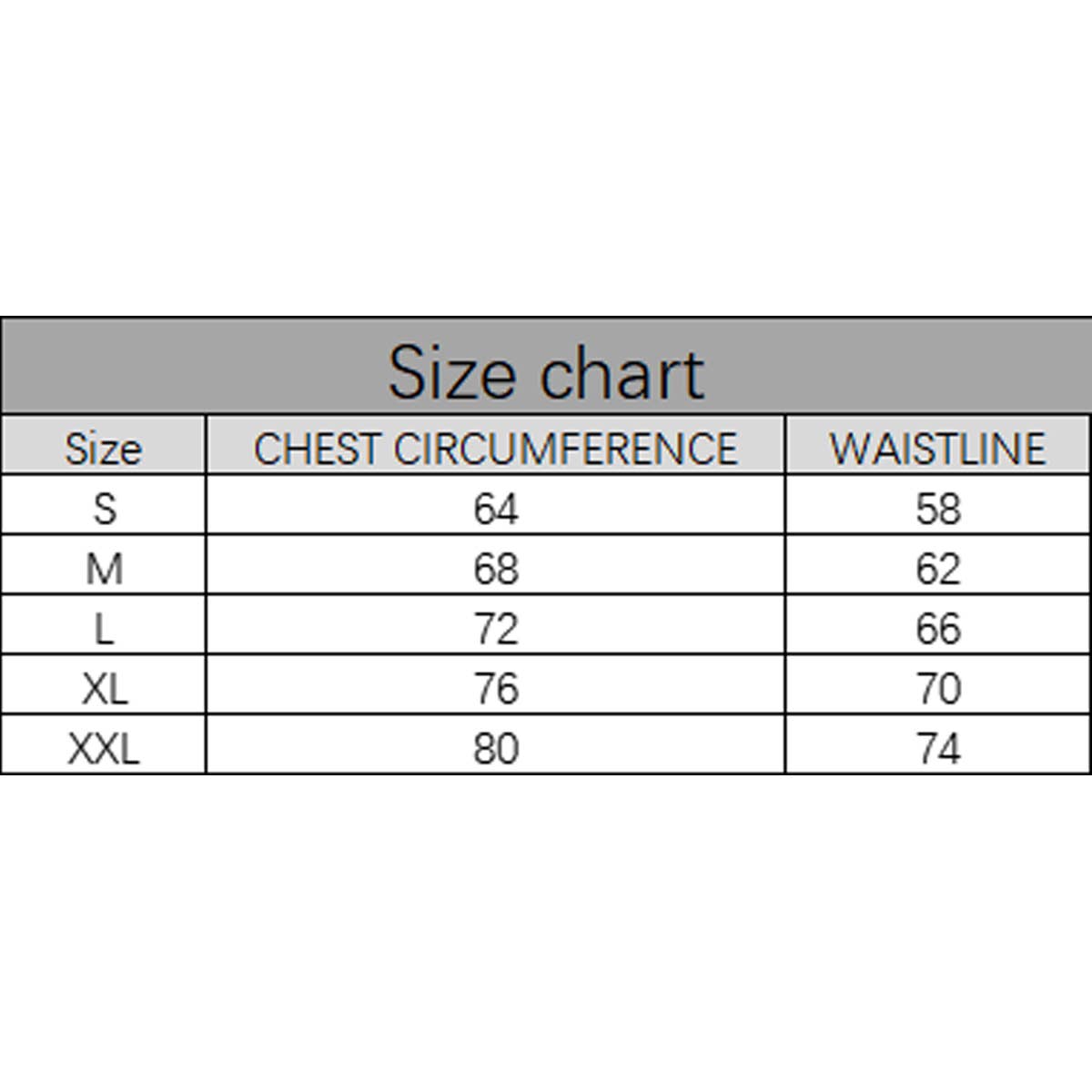Screen dimensions: 1092x1092
Task: Select waistline value 70 cell
Action: coord(937,689)
